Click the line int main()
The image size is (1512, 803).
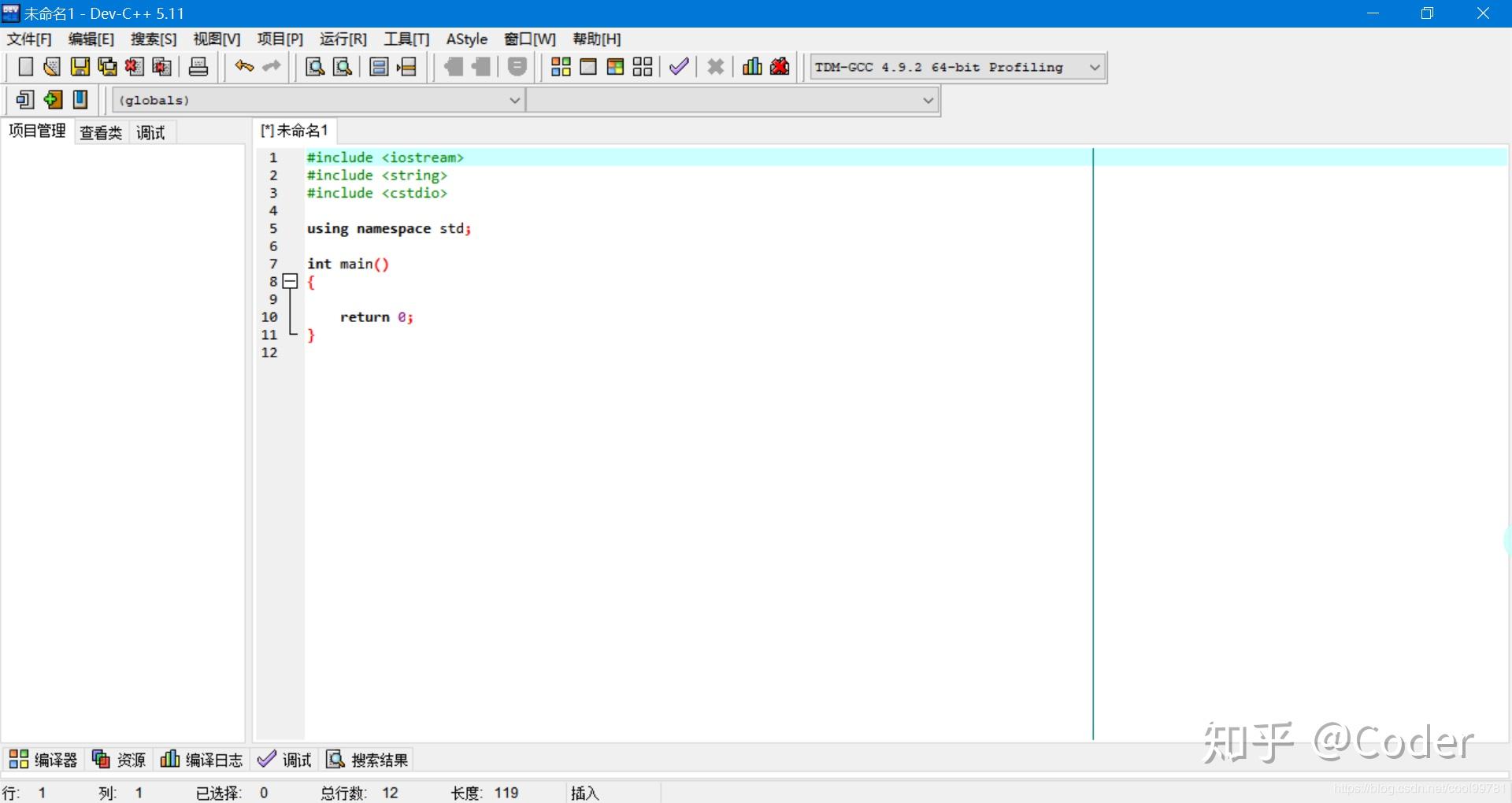tap(348, 264)
